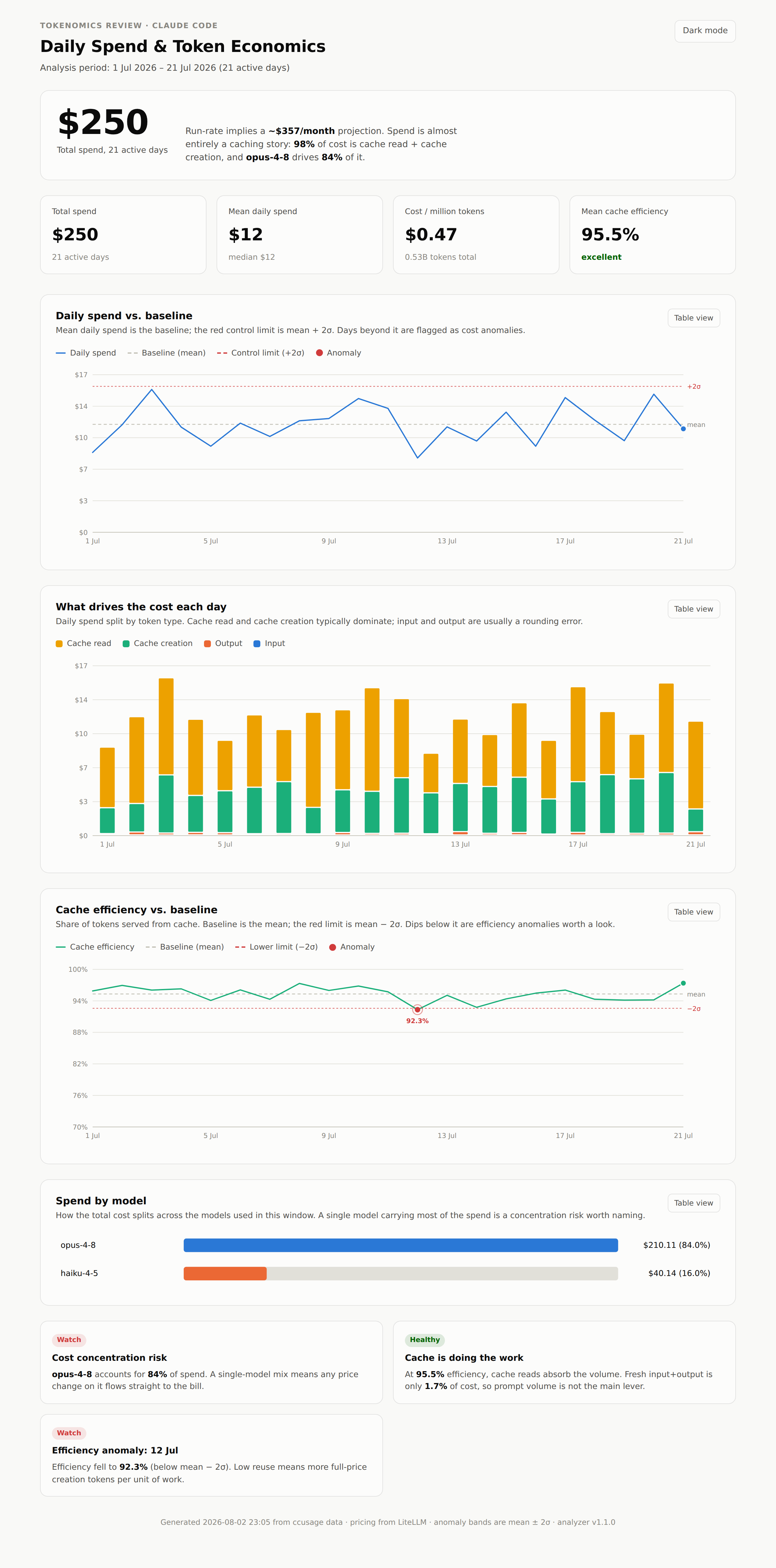This screenshot has width=776, height=1568.
Task: Click the Cache efficiency legend entry
Action: point(95,947)
